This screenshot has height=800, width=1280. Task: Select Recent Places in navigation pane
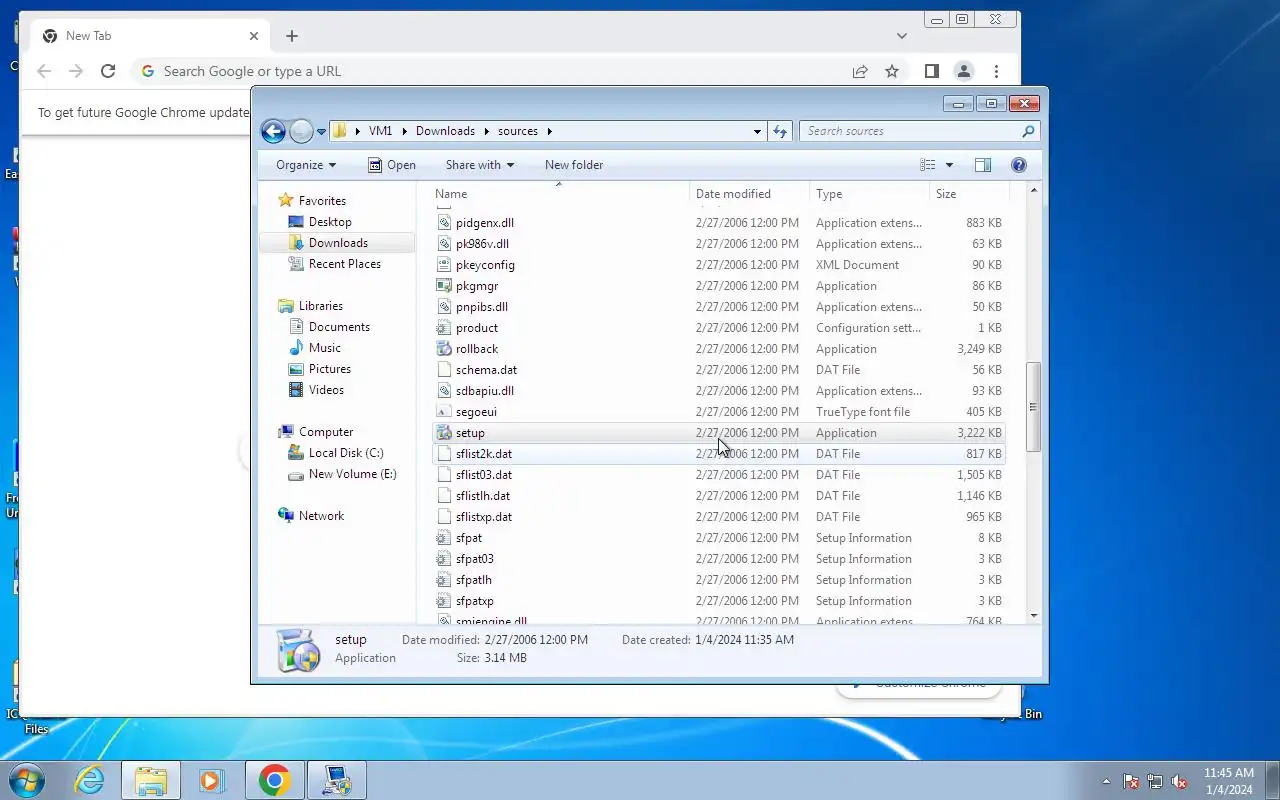[345, 264]
